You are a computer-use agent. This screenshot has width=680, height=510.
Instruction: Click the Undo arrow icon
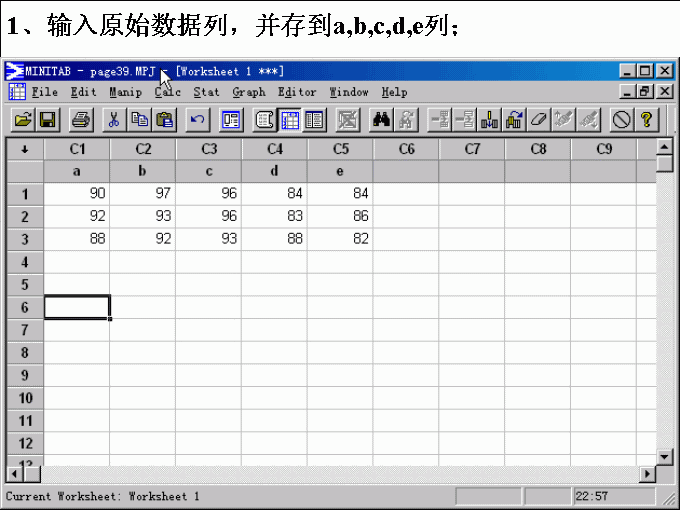(198, 120)
